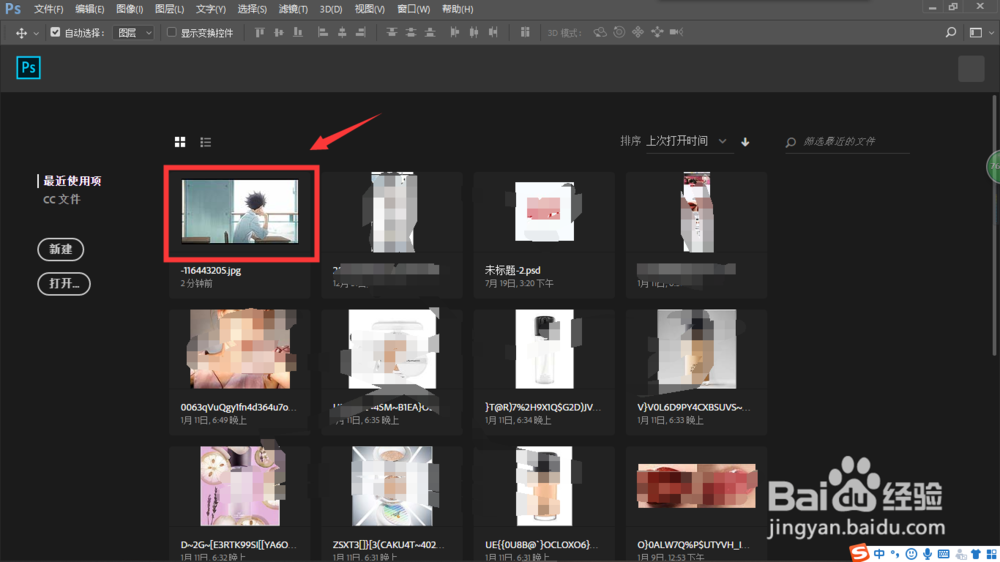
Task: Select 3D slide mode icon
Action: click(x=657, y=32)
